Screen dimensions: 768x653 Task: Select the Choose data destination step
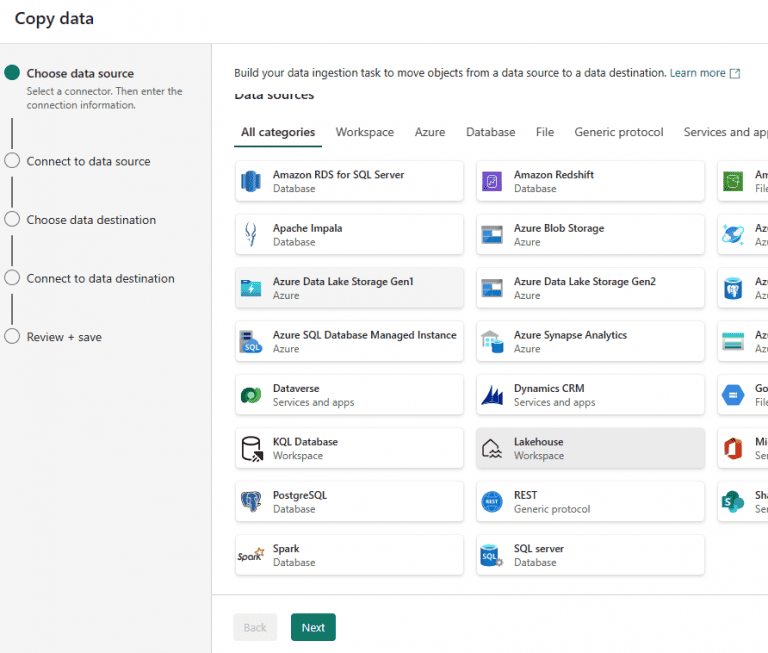(x=91, y=220)
